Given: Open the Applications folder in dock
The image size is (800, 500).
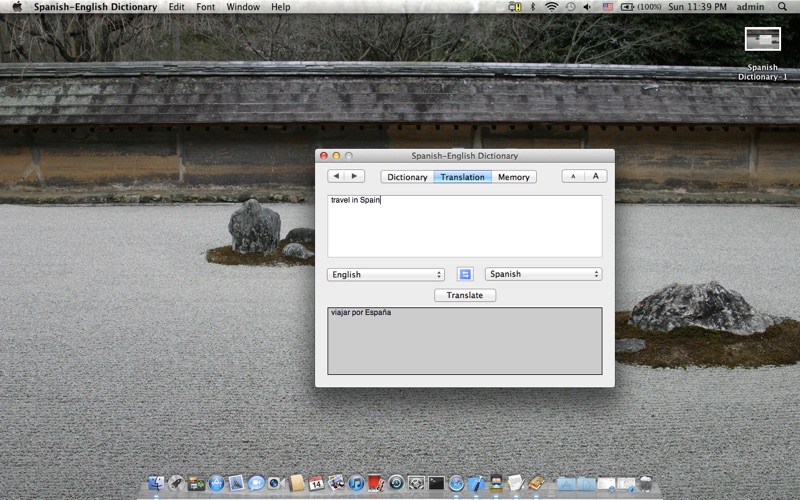Looking at the screenshot, I should [x=566, y=483].
